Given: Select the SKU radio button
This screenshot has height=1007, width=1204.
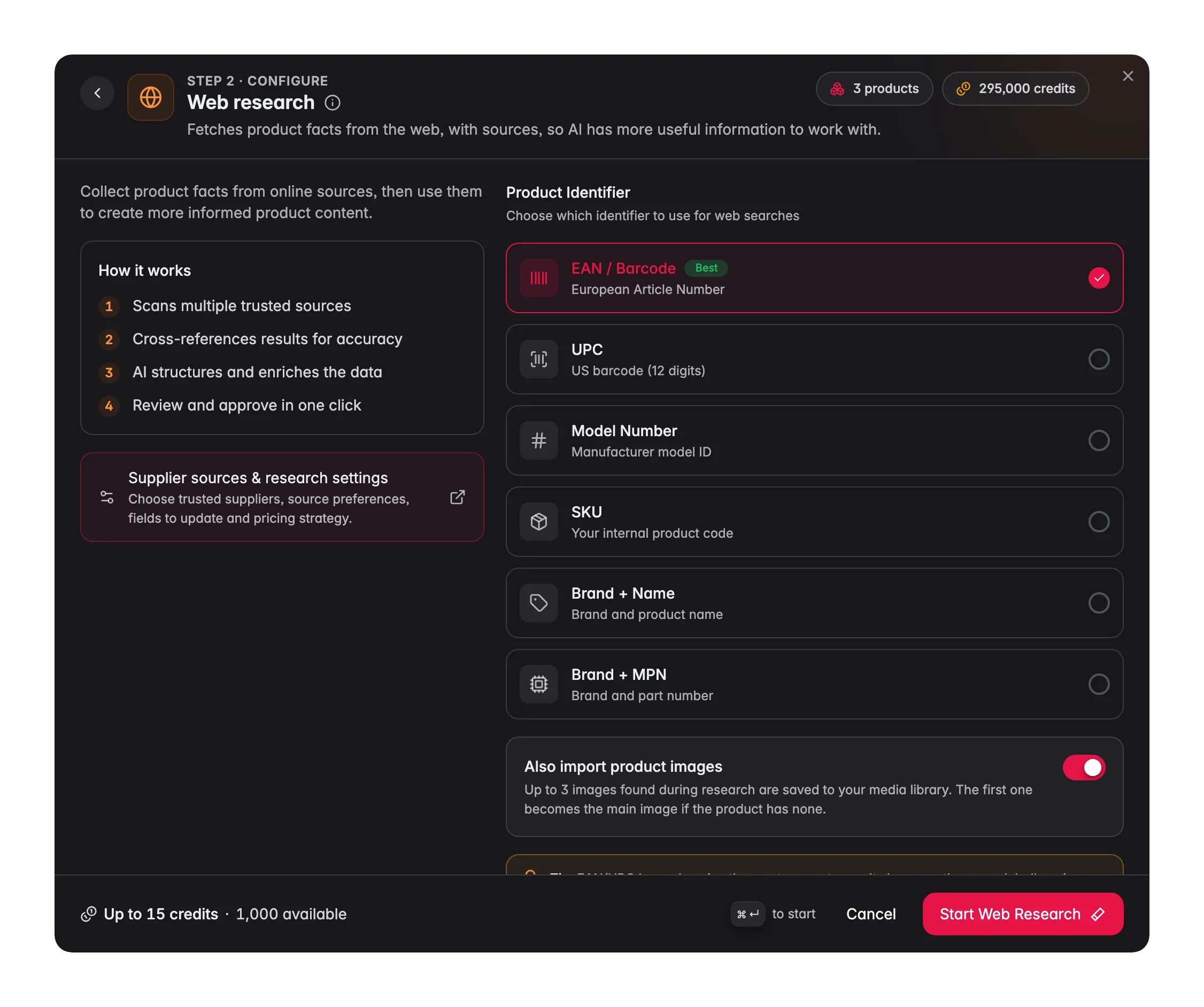Looking at the screenshot, I should pyautogui.click(x=1099, y=522).
